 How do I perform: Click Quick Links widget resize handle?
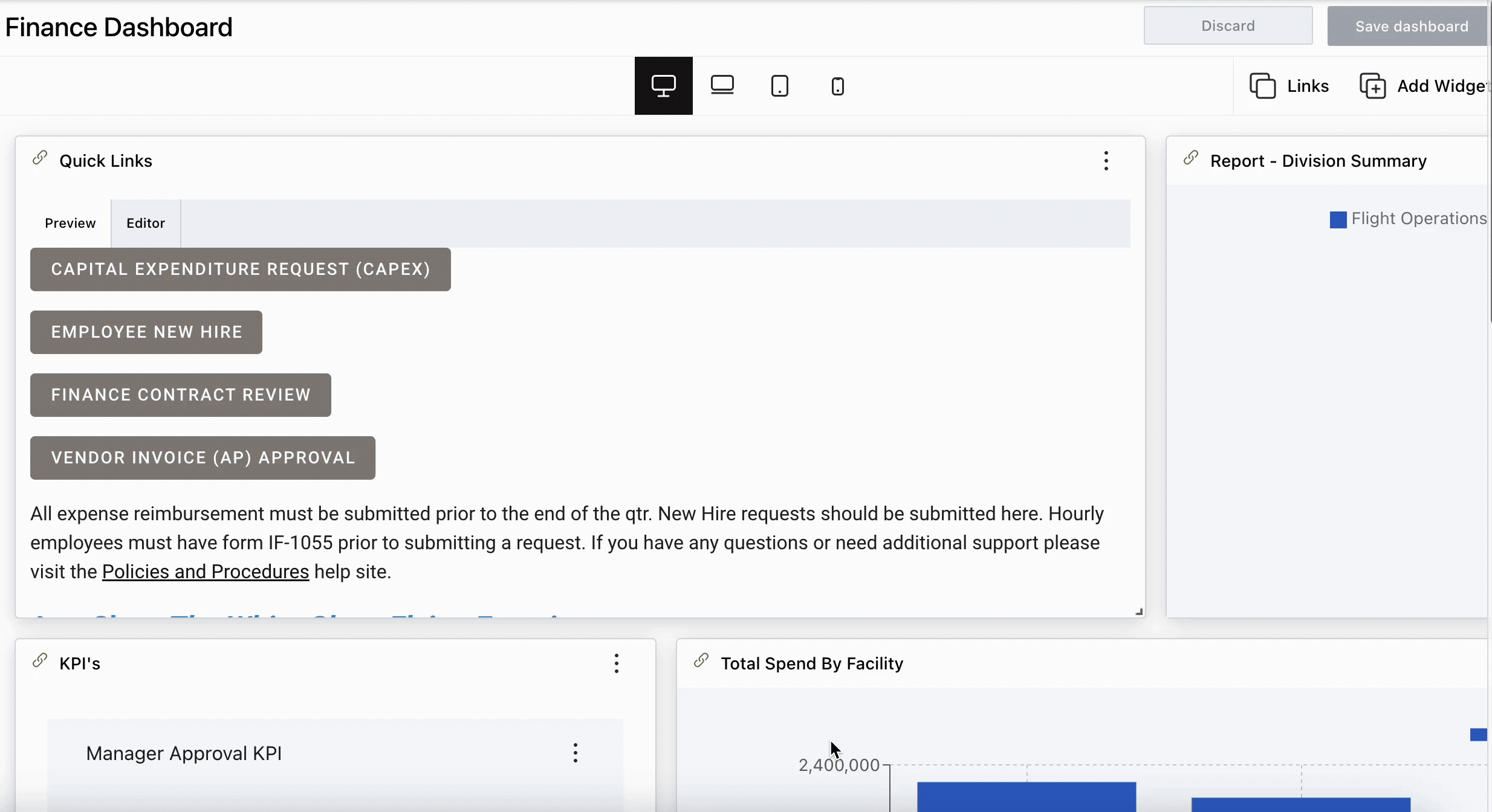1139,611
